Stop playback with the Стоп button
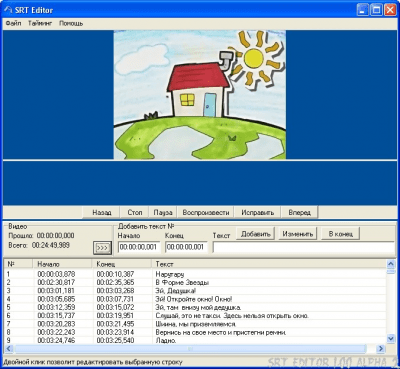The width and height of the screenshot is (400, 369). 135,212
